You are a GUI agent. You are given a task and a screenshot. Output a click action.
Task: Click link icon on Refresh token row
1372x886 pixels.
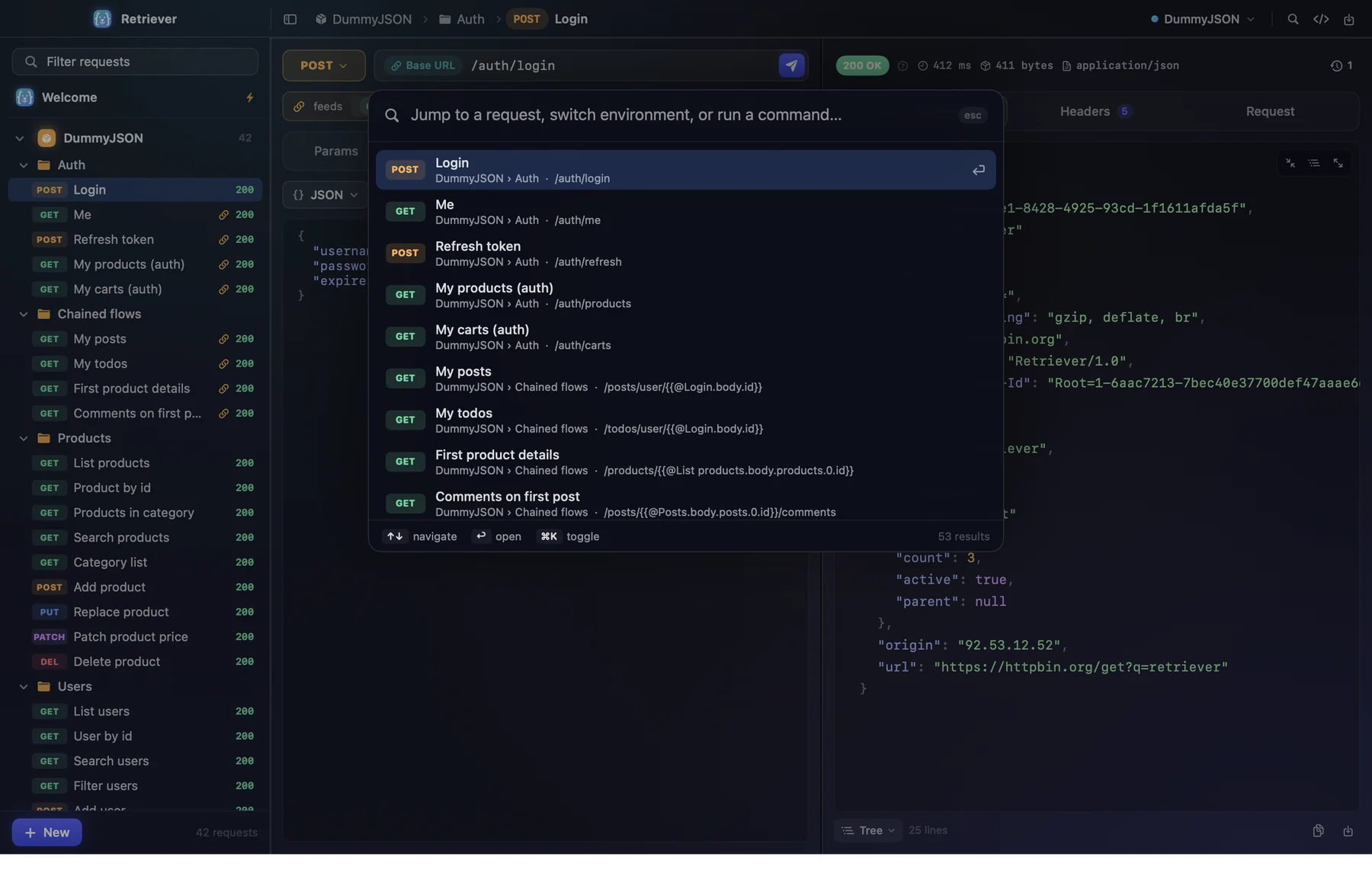click(223, 240)
